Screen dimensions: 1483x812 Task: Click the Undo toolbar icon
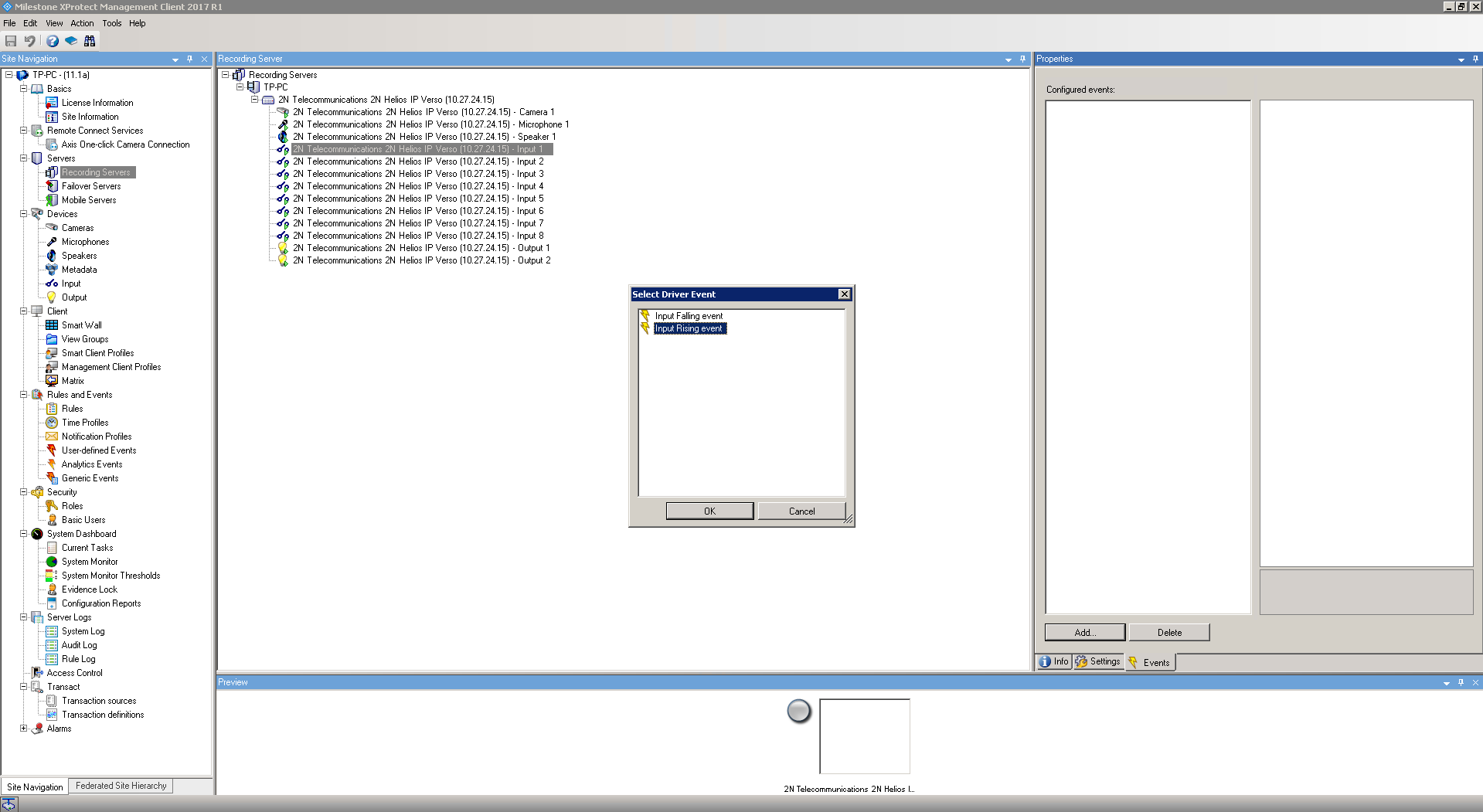point(30,41)
